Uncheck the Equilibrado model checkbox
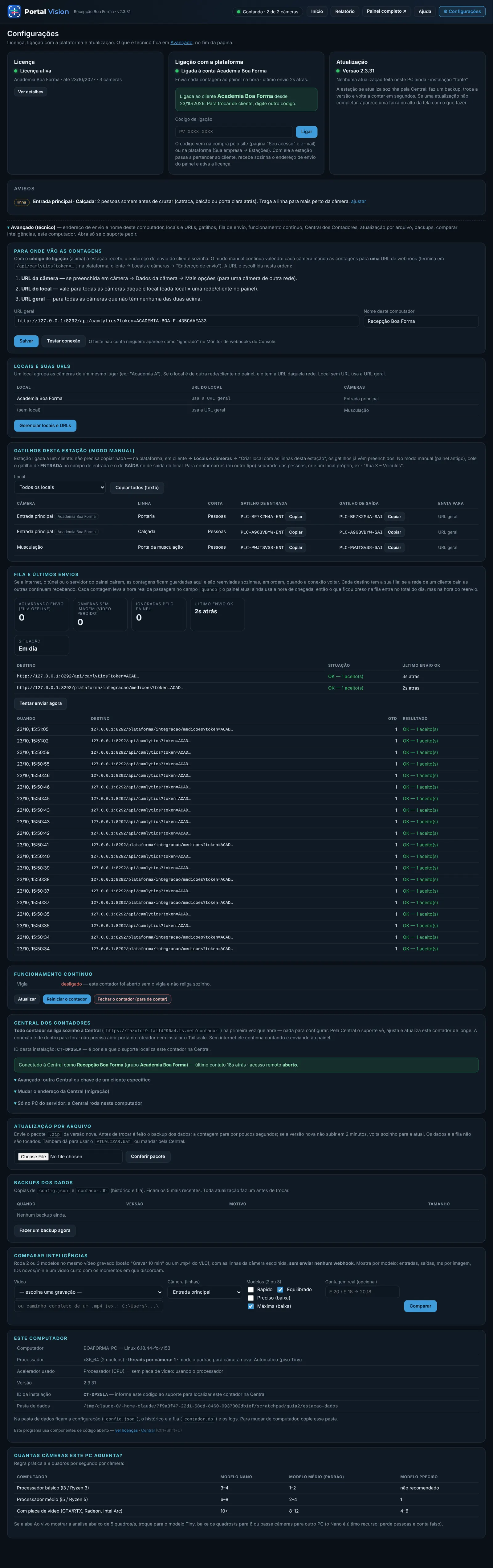This screenshot has height=1568, width=493. pos(280,1289)
